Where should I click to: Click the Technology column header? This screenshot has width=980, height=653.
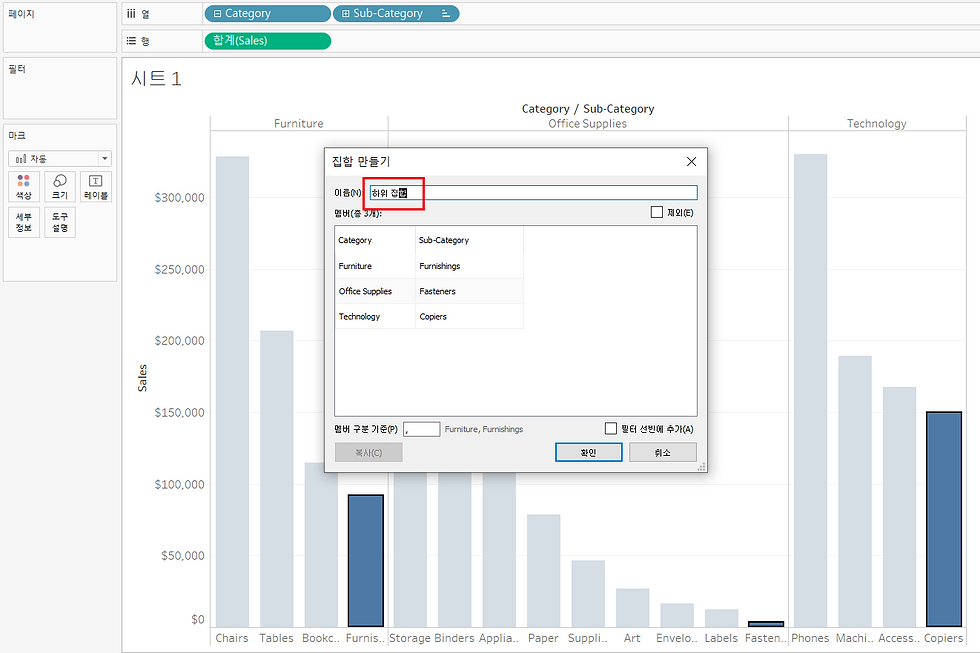point(877,124)
